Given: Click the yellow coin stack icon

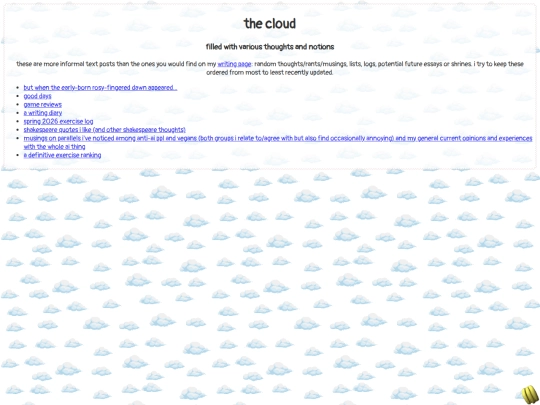Looking at the screenshot, I should pyautogui.click(x=530, y=394).
